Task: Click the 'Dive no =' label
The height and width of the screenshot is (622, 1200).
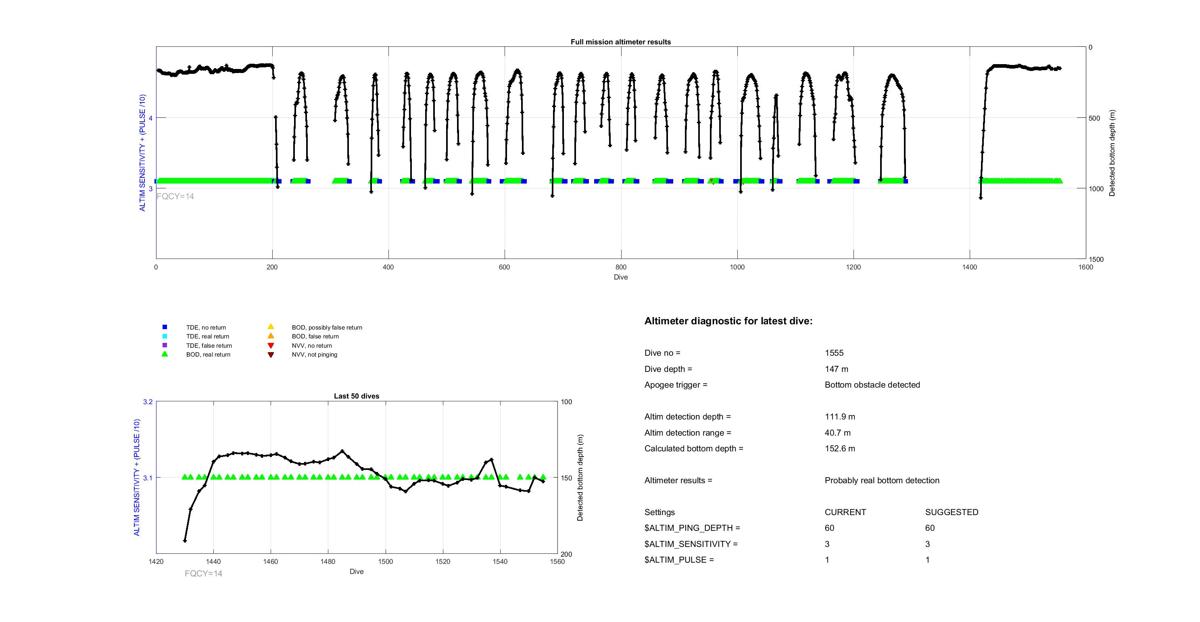Action: pyautogui.click(x=662, y=354)
